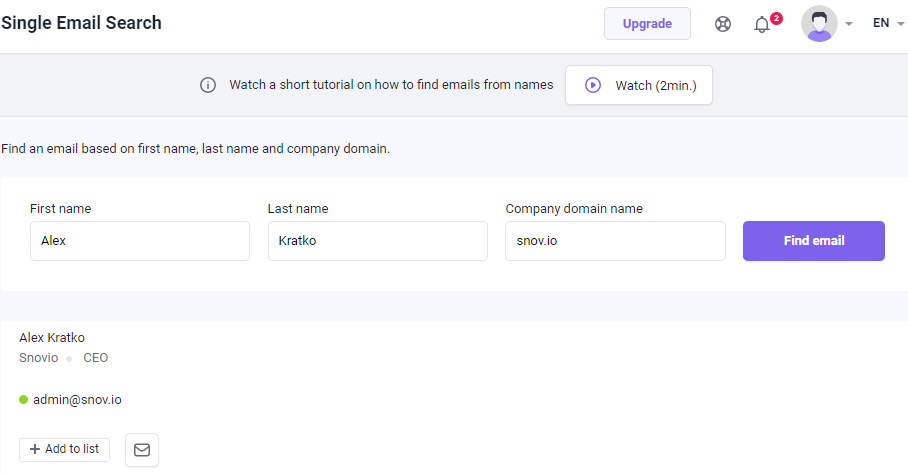Click the admin@snov.io email address

click(77, 400)
